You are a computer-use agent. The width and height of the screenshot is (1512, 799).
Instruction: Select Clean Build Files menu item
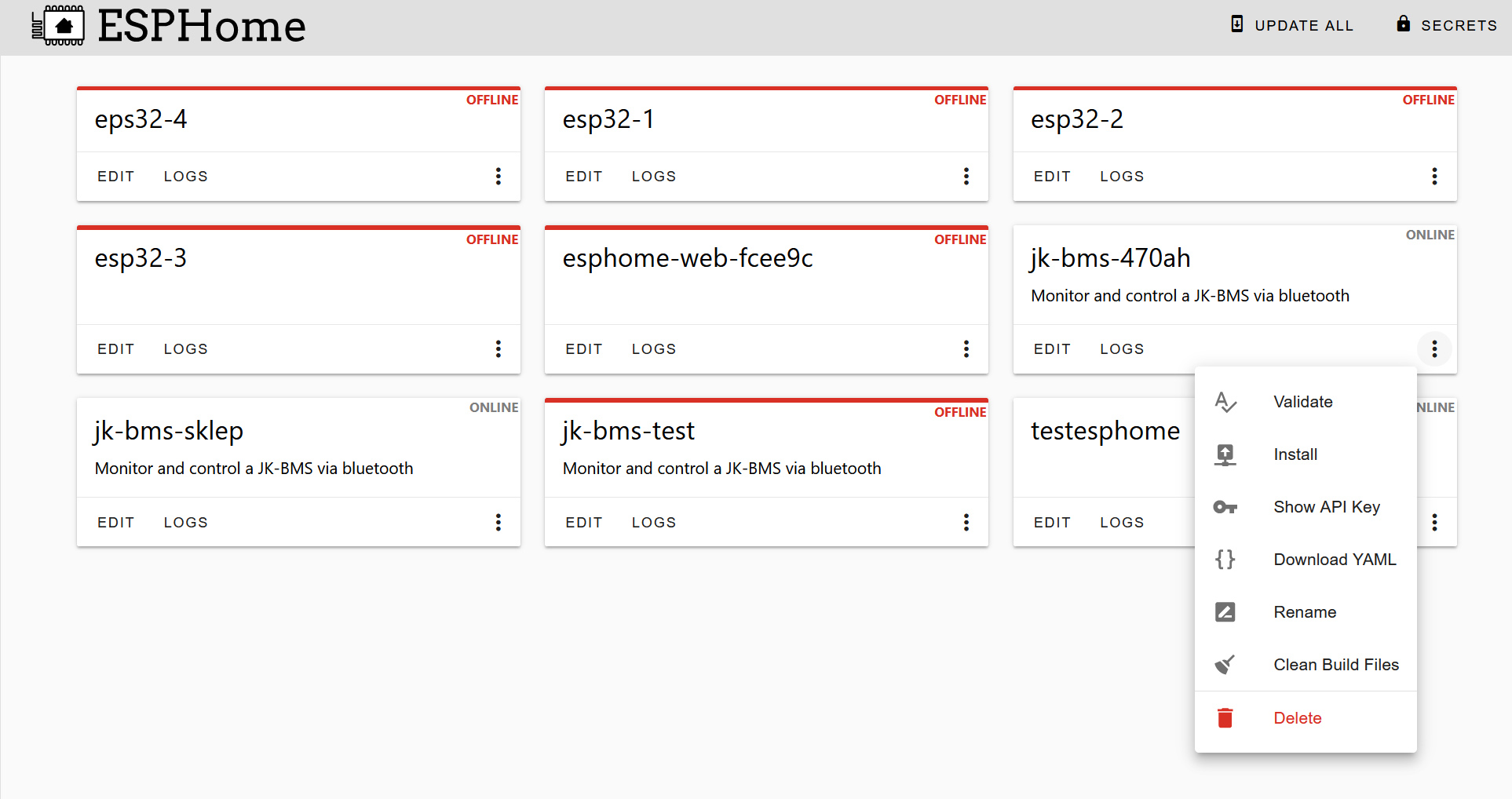pos(1335,665)
